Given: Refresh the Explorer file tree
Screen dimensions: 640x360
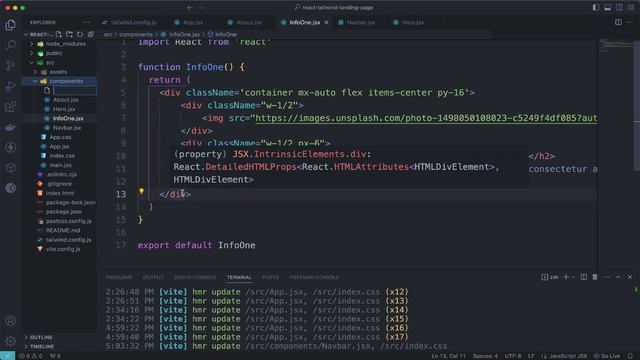Looking at the screenshot, I should [80, 34].
